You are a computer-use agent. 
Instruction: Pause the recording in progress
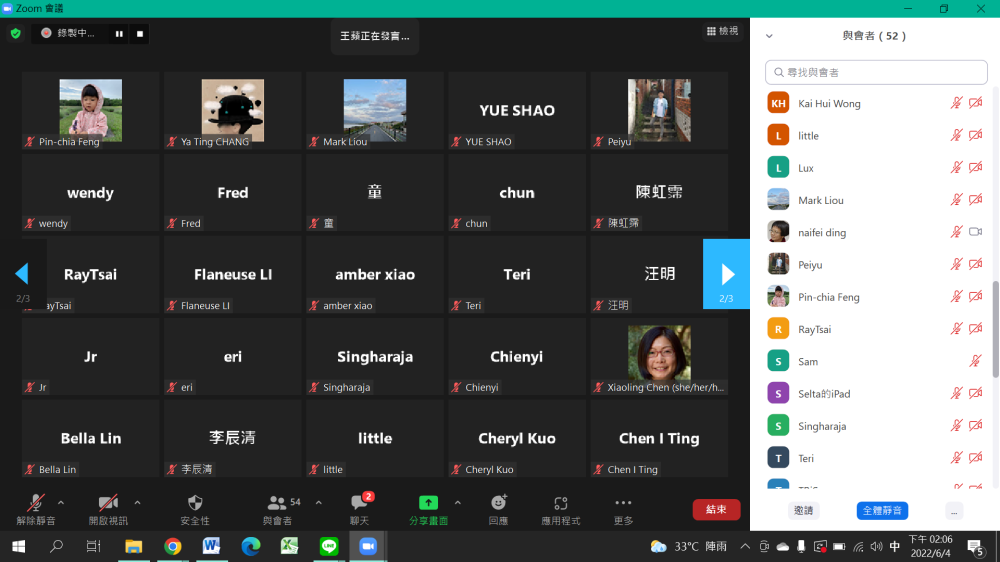click(x=119, y=33)
